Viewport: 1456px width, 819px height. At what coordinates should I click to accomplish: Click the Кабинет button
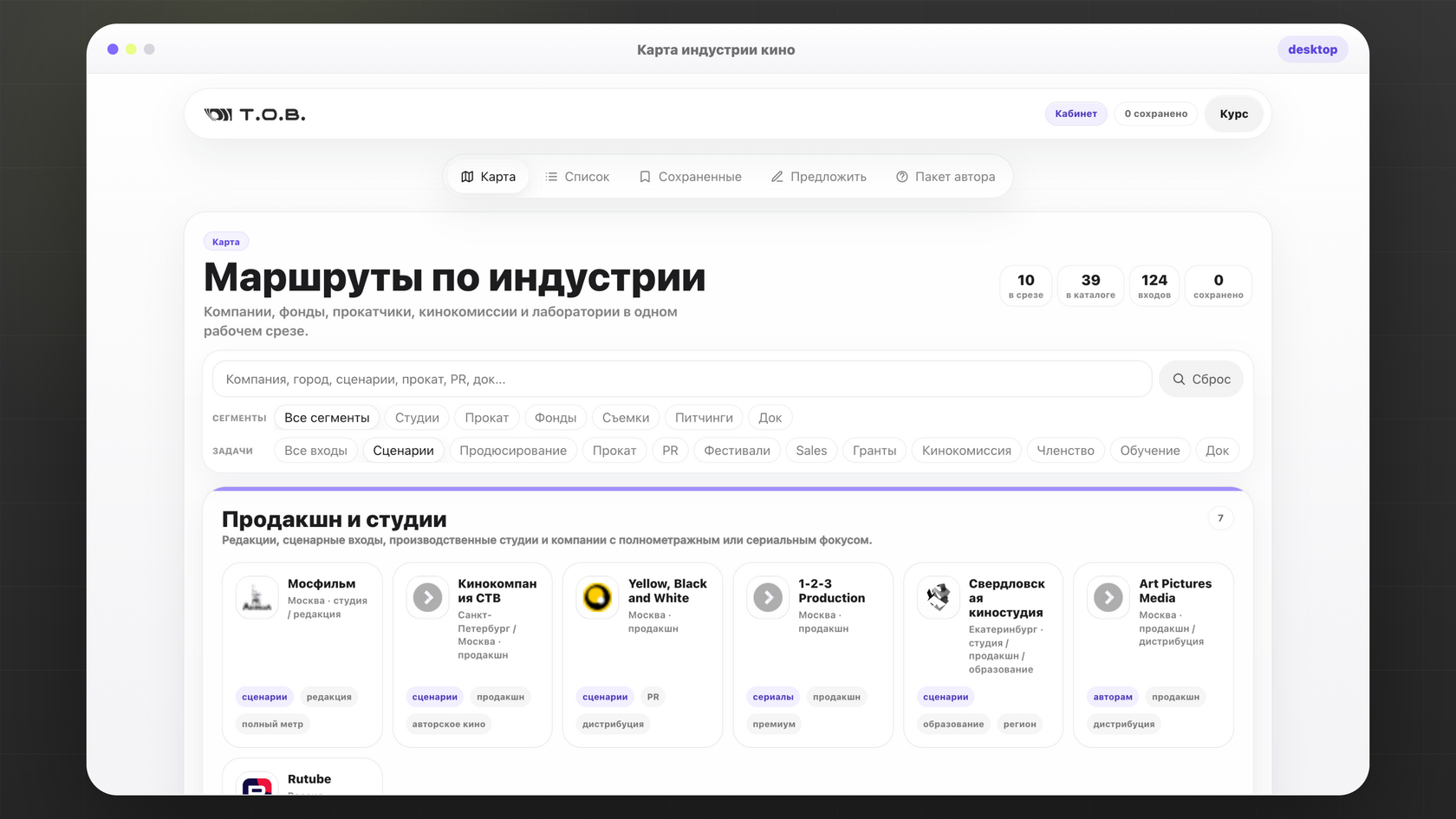pos(1076,114)
